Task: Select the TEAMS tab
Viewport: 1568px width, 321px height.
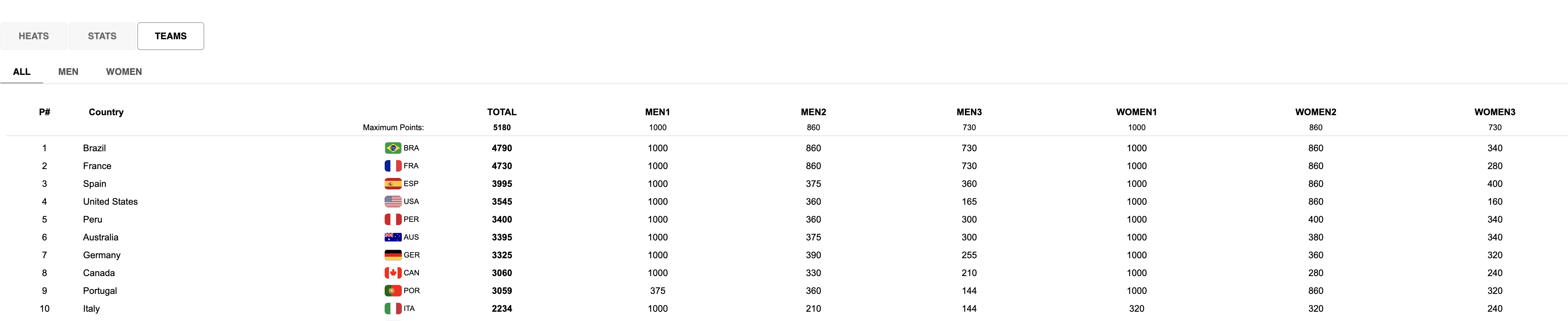Action: click(170, 36)
